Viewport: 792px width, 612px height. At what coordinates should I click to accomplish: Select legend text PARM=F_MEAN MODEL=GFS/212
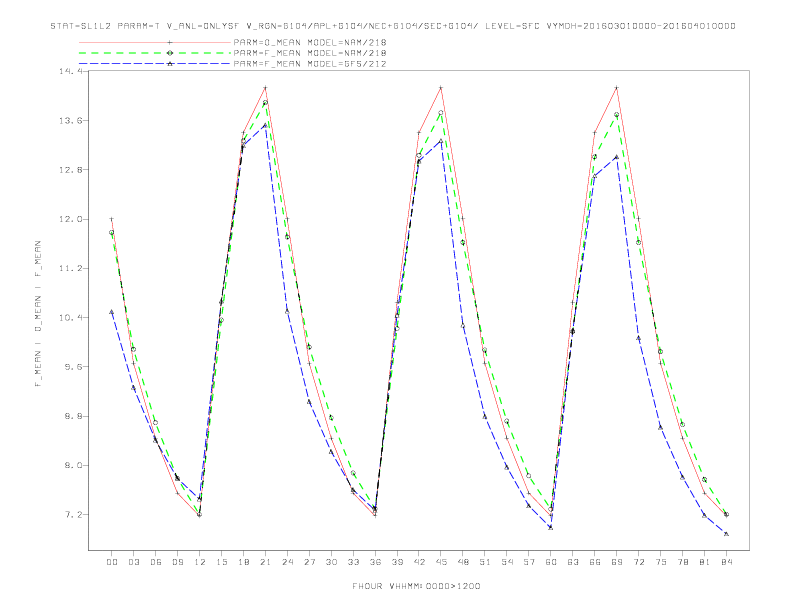310,64
